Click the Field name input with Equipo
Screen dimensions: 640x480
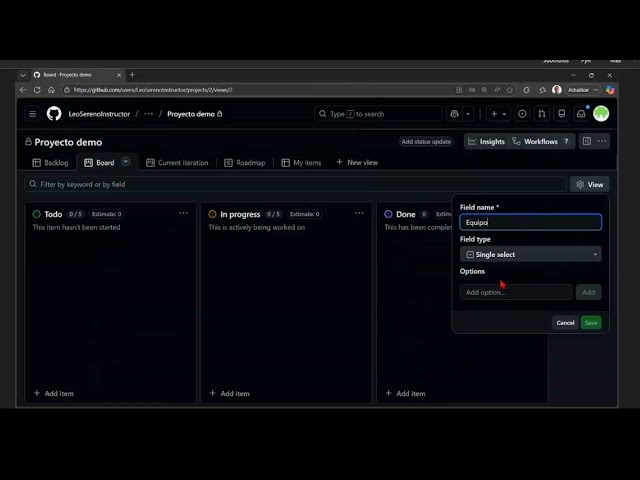[530, 222]
